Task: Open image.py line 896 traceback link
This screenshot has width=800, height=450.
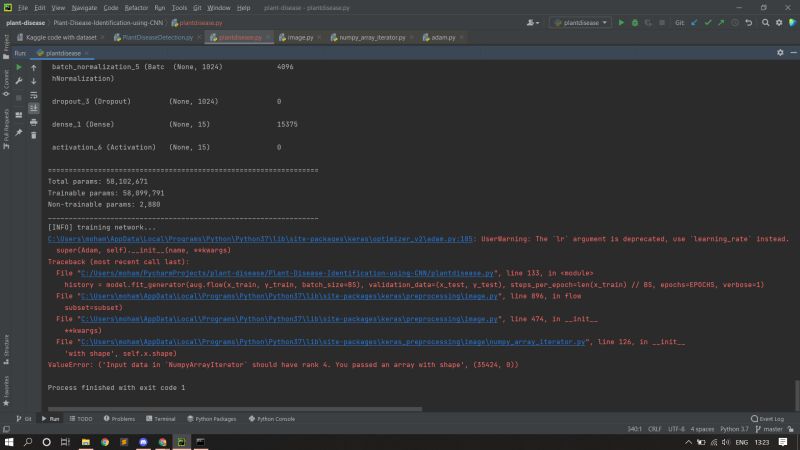Action: [289, 296]
